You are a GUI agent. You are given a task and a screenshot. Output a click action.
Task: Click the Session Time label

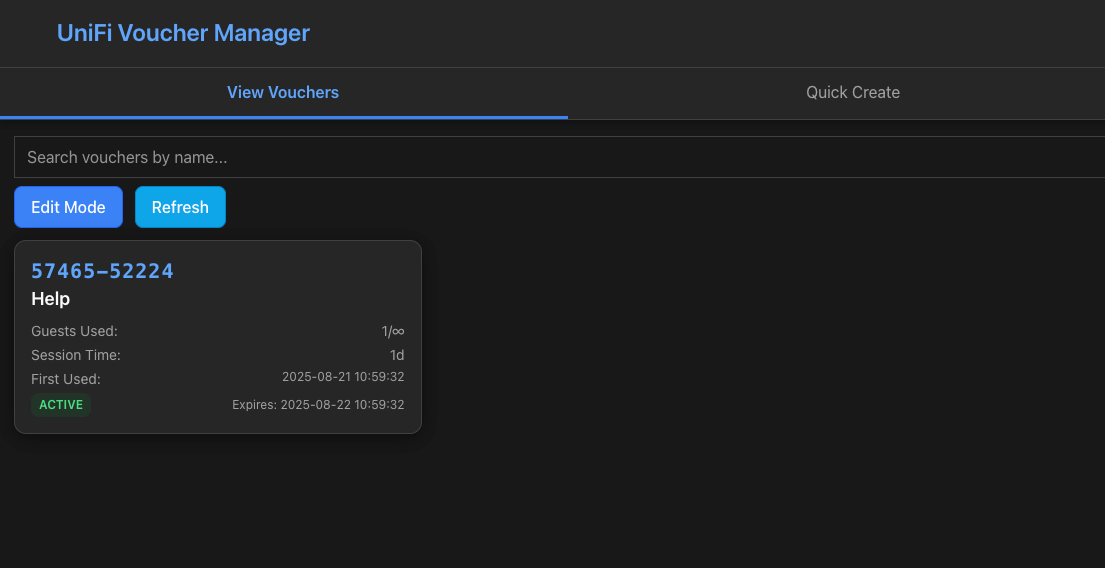[x=76, y=355]
